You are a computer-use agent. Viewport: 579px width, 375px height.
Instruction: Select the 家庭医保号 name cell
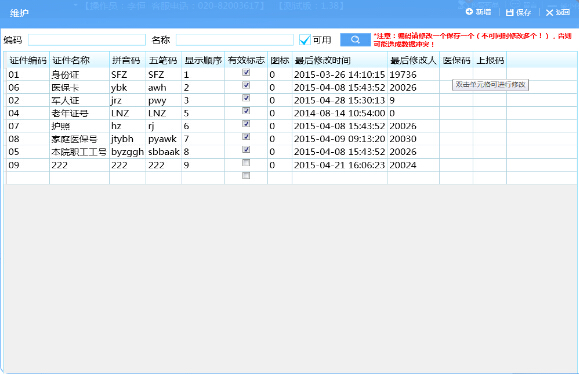pos(79,139)
